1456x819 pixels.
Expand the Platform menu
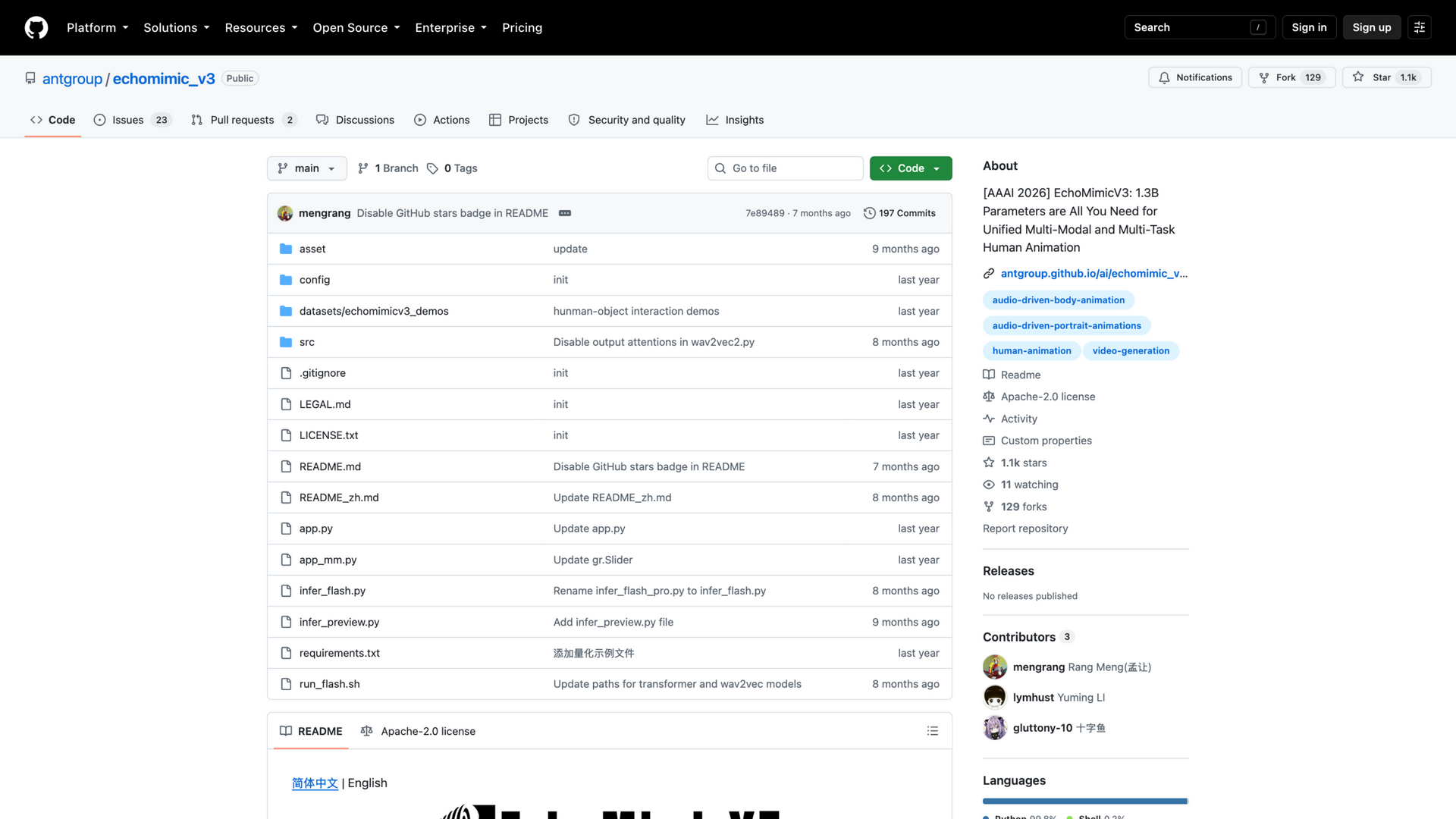[97, 27]
